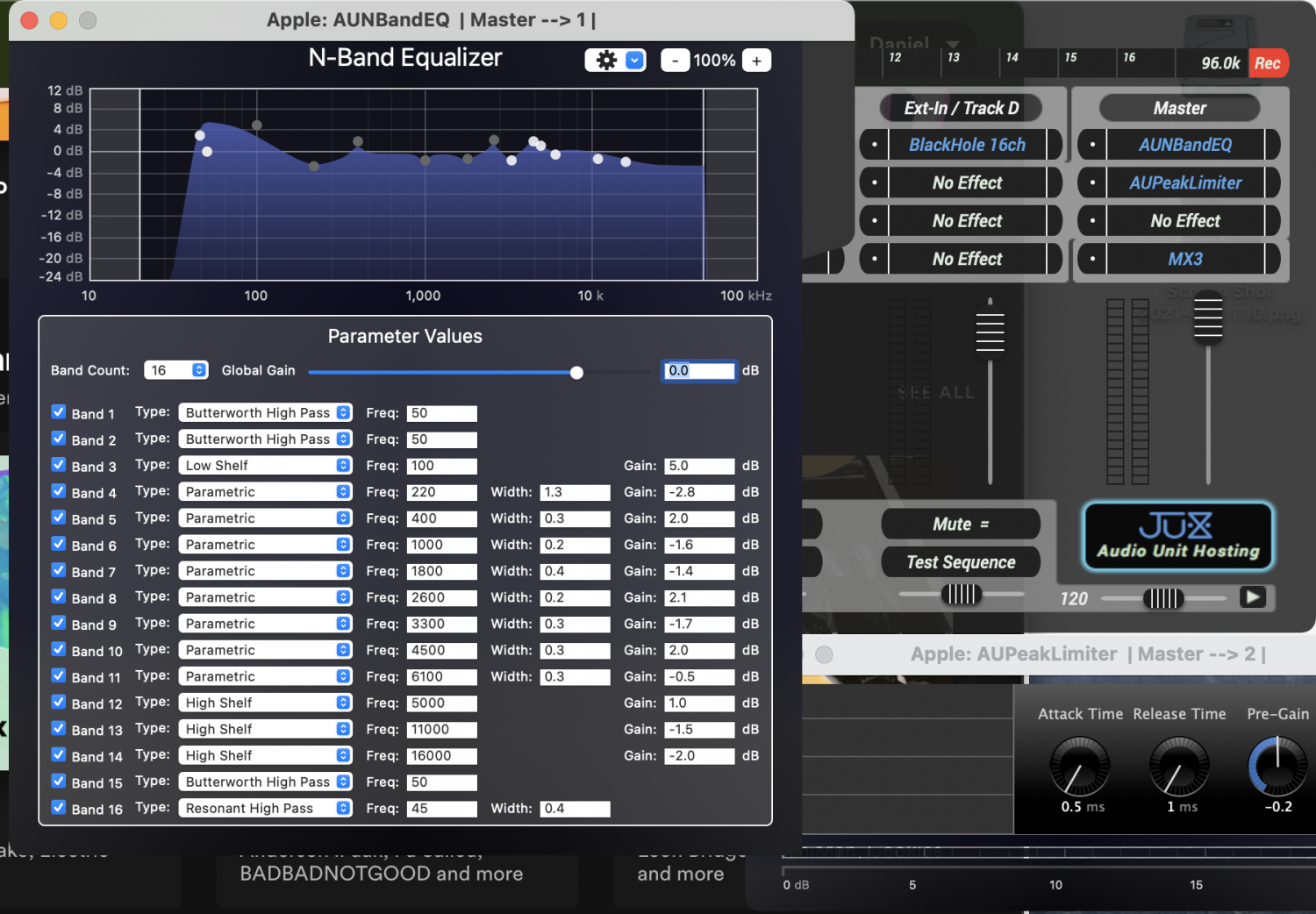Click the bypass dot beside BlackHole 16ch
Screen dimensions: 1316x914
875,145
